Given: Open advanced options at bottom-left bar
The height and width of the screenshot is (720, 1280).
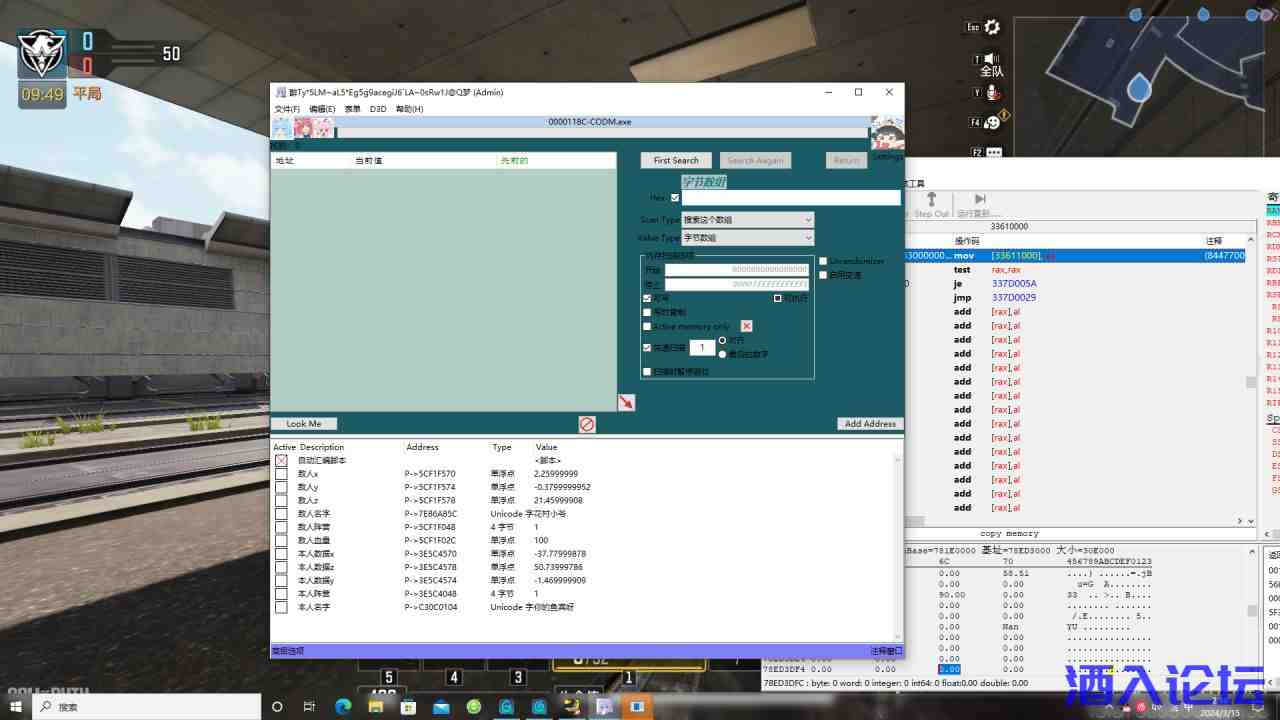Looking at the screenshot, I should (288, 651).
